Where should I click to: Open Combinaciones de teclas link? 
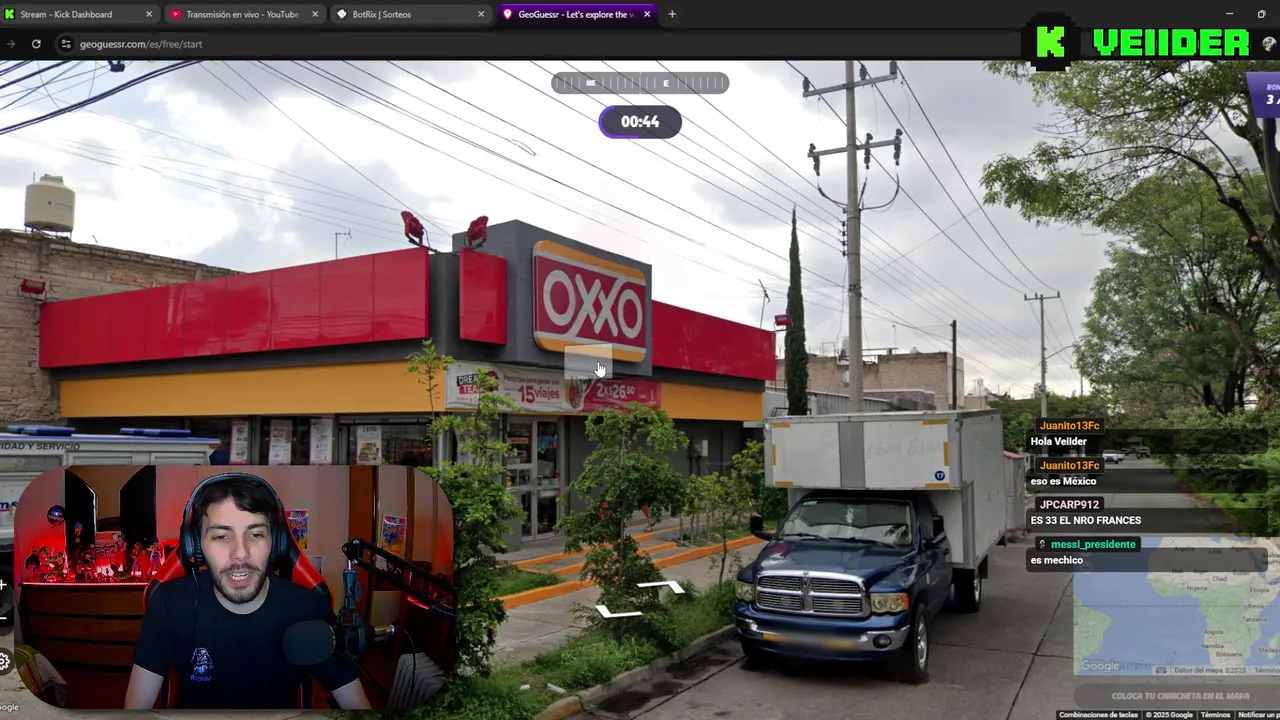pyautogui.click(x=1098, y=715)
